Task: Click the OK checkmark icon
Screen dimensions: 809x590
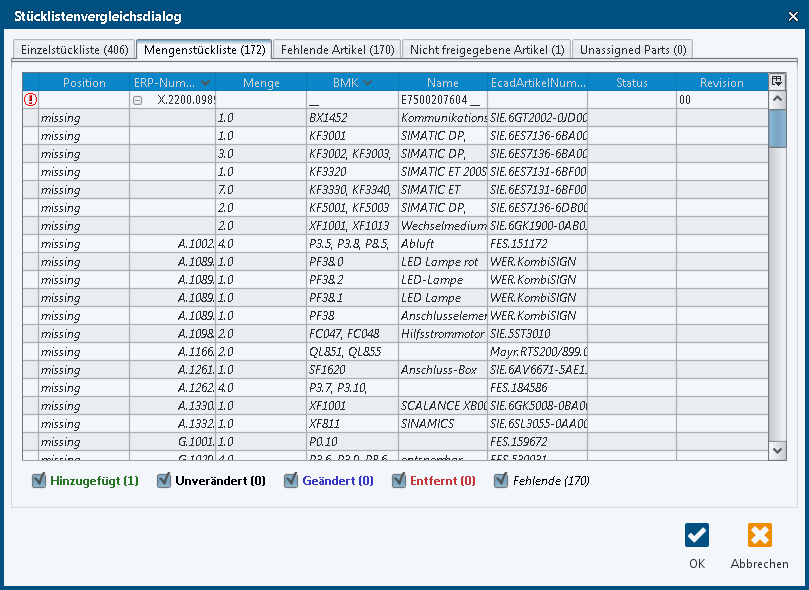Action: [x=697, y=535]
